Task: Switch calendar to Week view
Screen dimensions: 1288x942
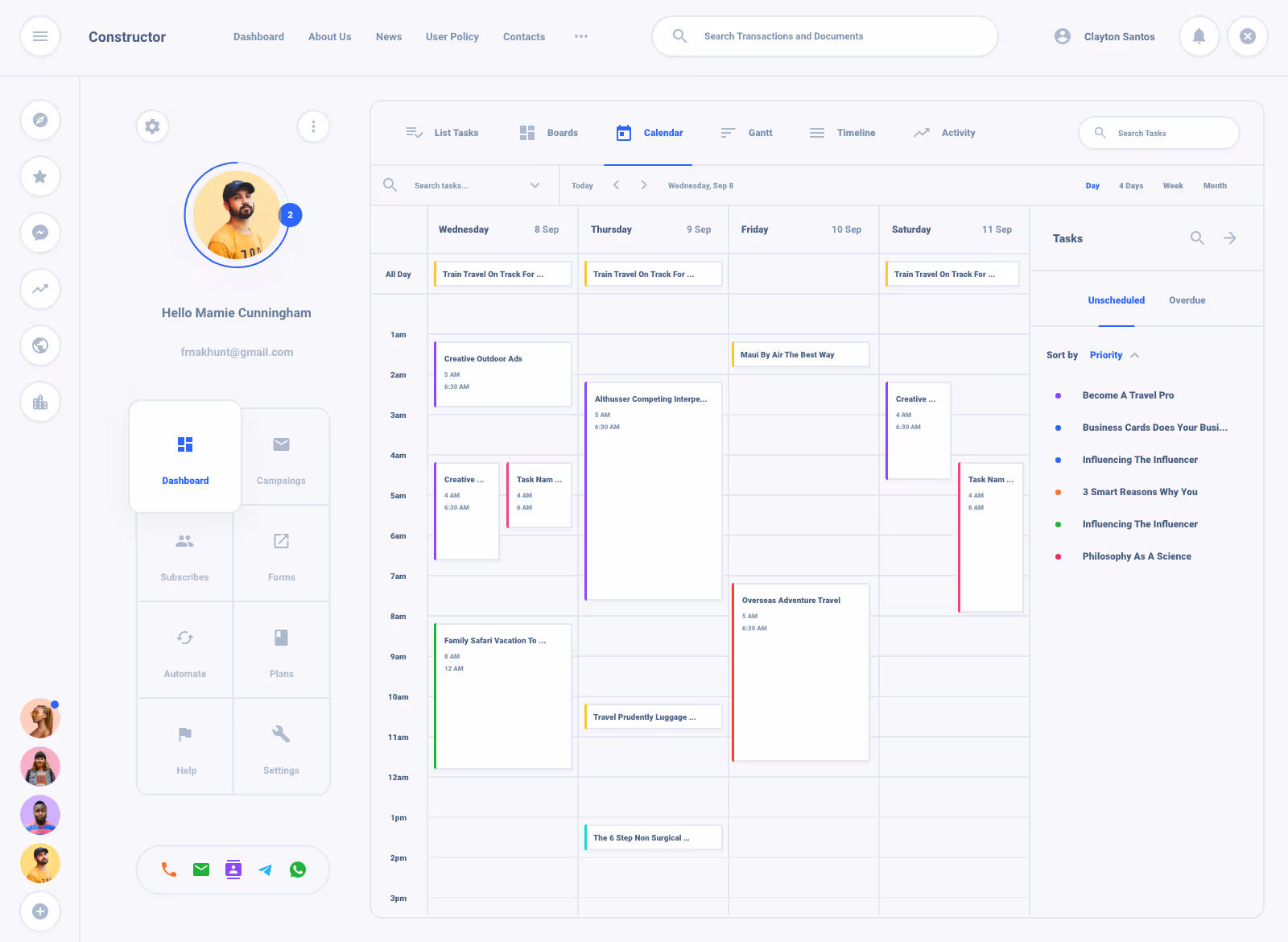Action: 1173,185
